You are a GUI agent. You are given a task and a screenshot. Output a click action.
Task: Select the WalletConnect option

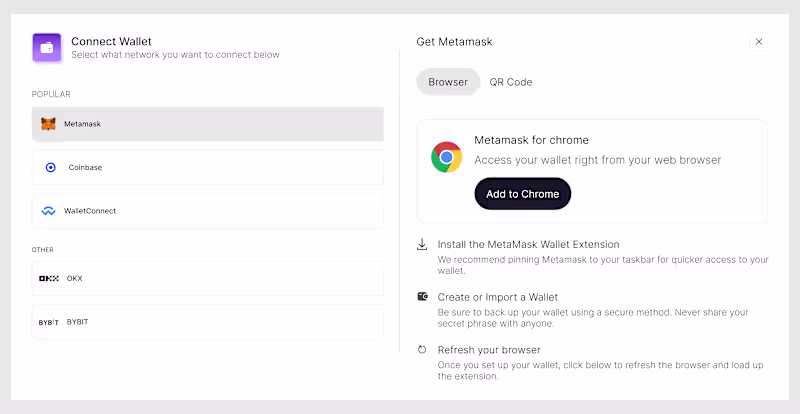[x=207, y=211]
